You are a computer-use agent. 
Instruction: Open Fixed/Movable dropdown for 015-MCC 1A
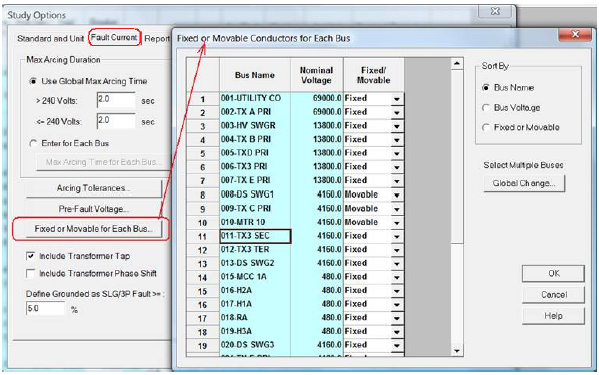tap(397, 278)
